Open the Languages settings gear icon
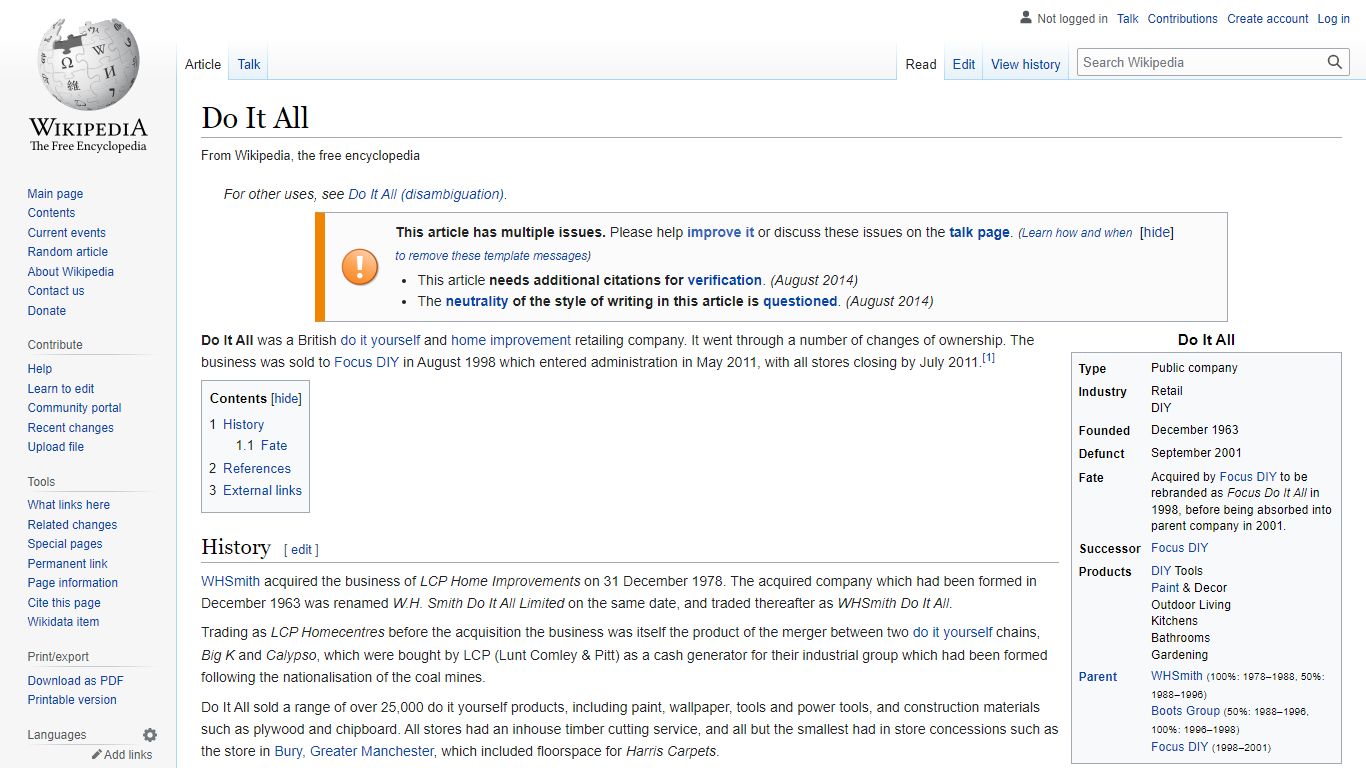 pos(150,735)
